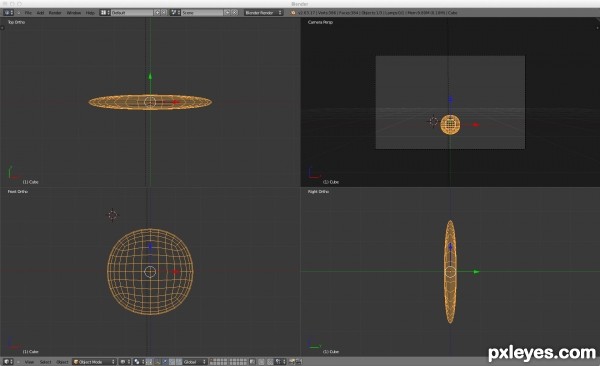
Task: Click the Top Ortho viewport label
Action: (x=16, y=22)
